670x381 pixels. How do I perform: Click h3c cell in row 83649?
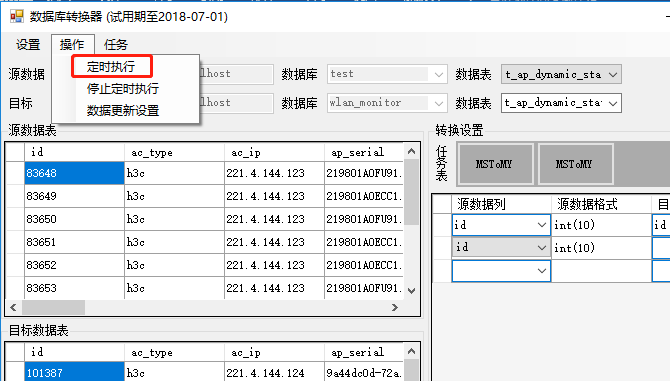174,196
